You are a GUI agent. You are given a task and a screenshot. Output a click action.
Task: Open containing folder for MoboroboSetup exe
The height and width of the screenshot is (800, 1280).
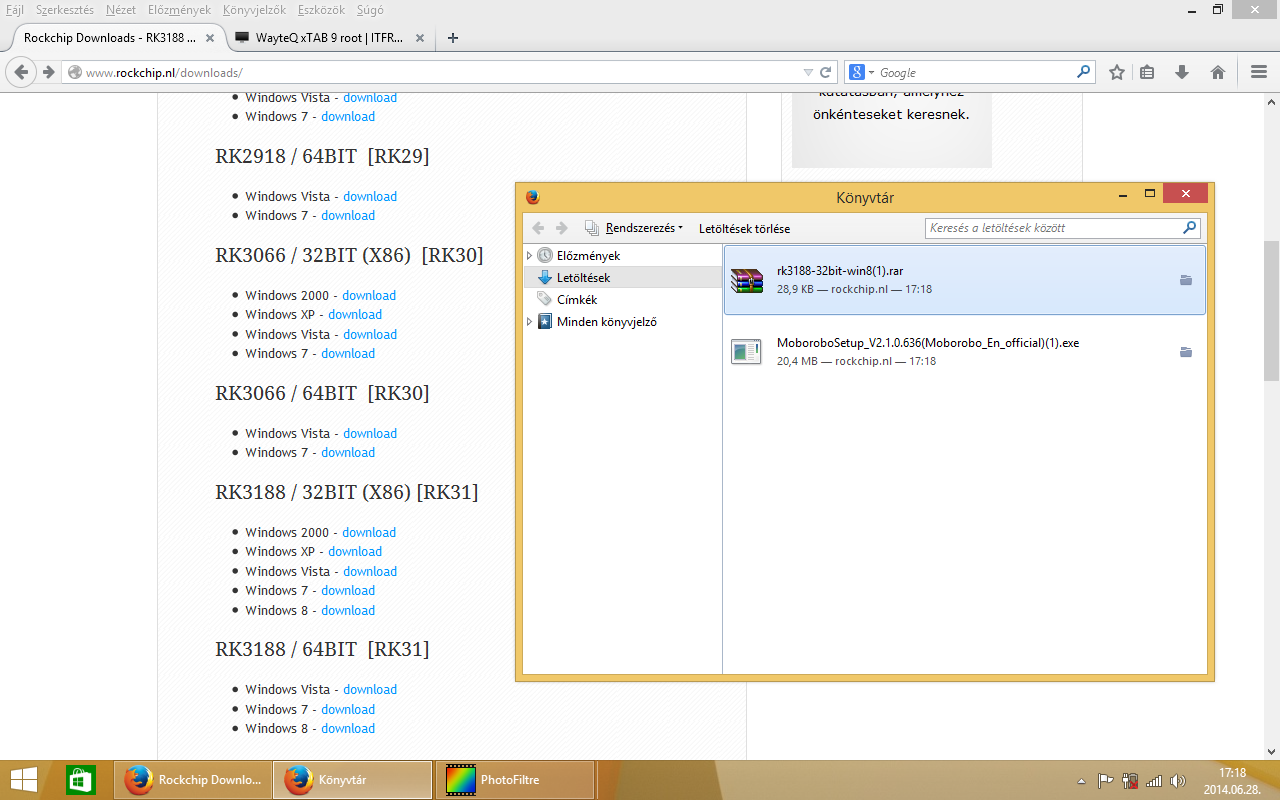(1186, 352)
